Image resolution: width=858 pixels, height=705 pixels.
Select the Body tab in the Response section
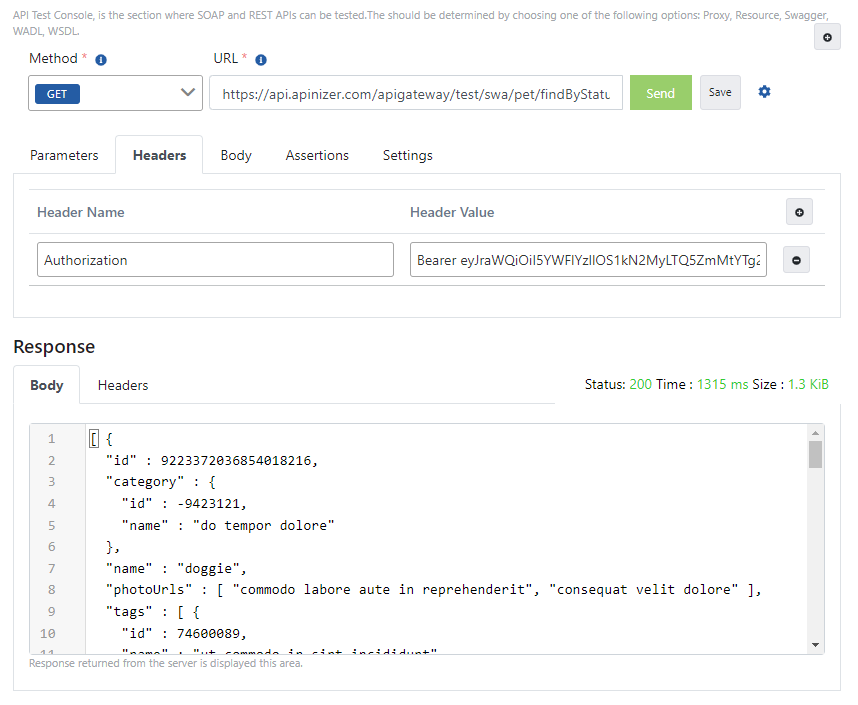click(46, 385)
